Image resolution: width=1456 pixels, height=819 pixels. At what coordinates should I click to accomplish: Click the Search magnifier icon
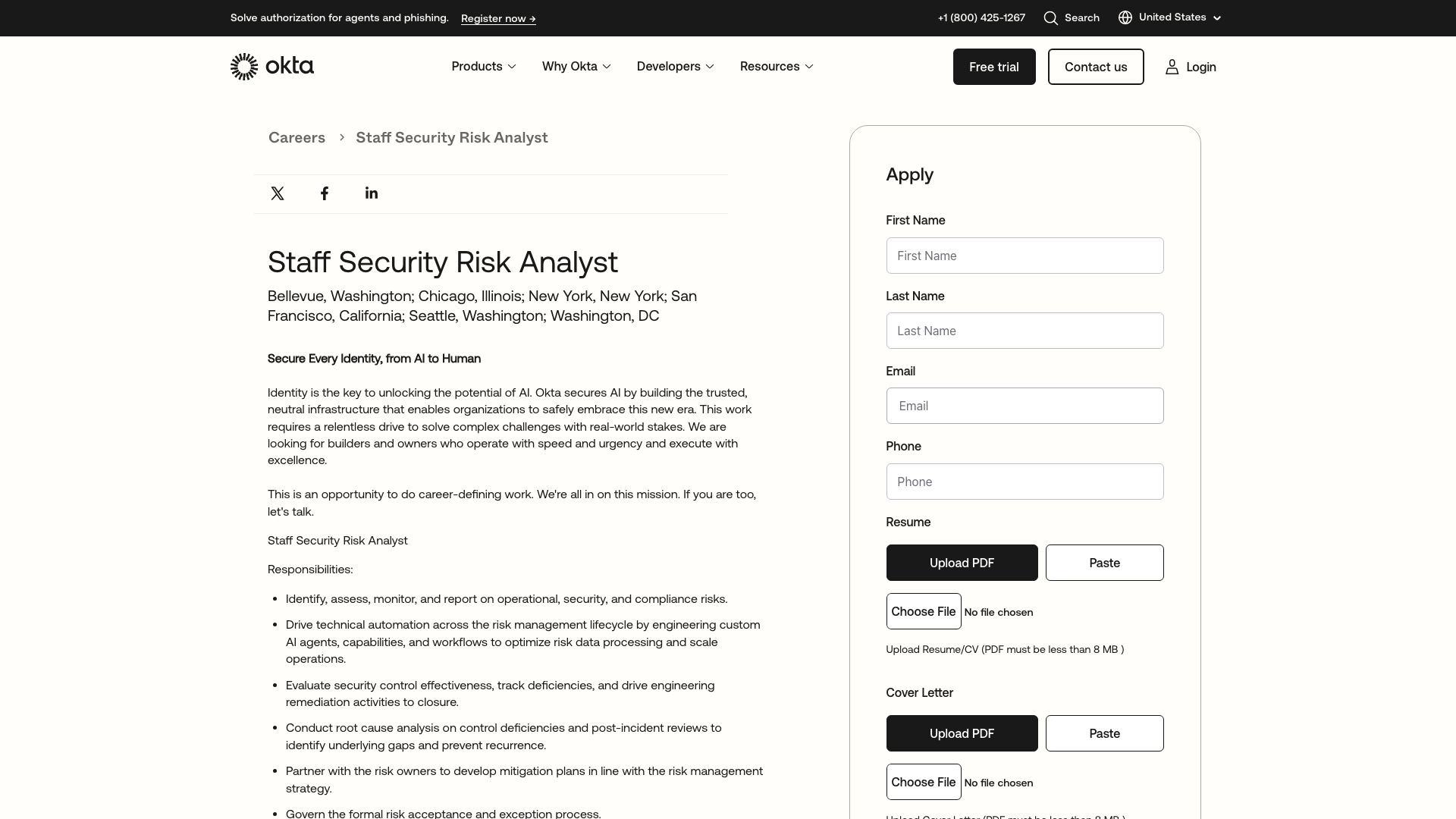(x=1050, y=17)
